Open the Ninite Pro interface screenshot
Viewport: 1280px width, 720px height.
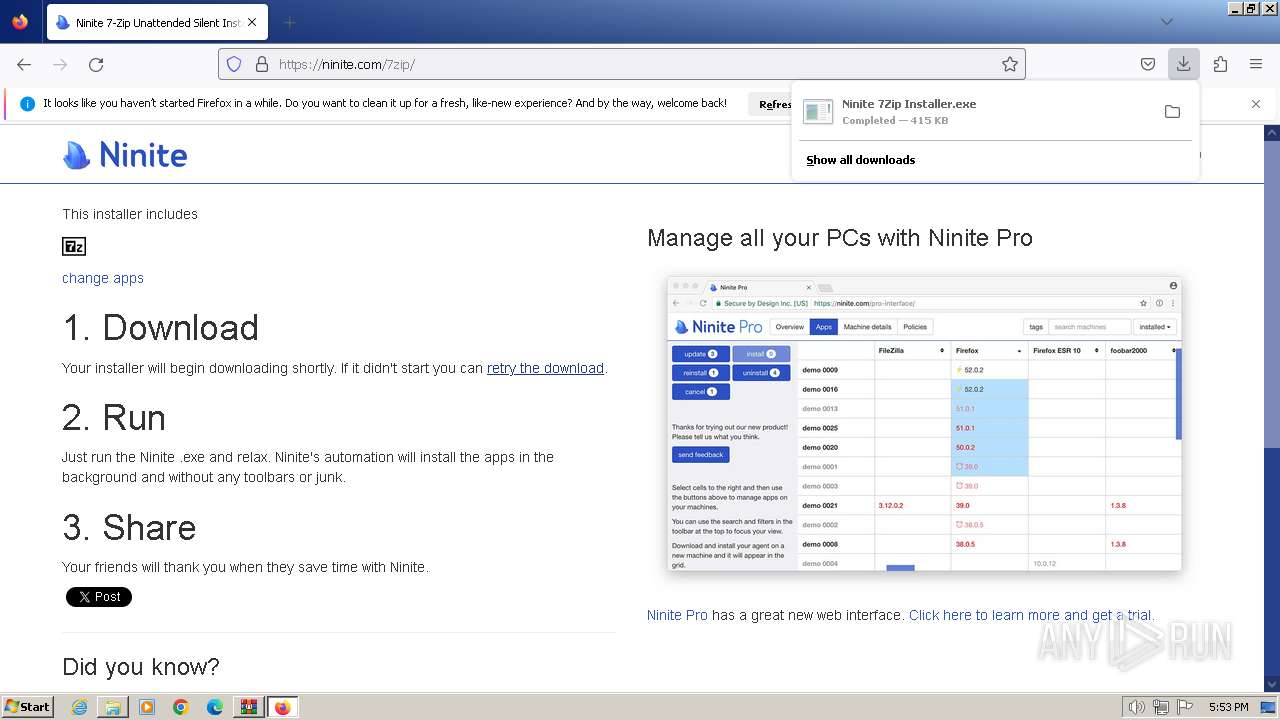(x=925, y=424)
